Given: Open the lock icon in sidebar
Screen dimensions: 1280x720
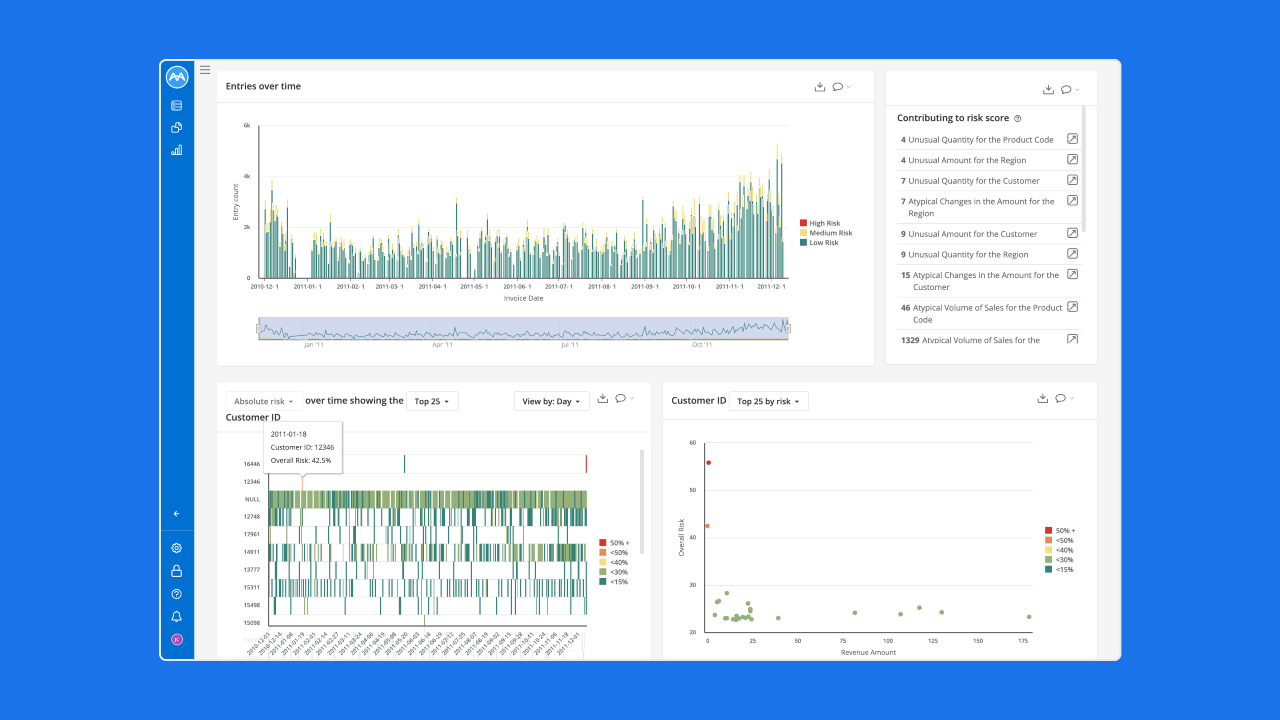Looking at the screenshot, I should pos(177,571).
